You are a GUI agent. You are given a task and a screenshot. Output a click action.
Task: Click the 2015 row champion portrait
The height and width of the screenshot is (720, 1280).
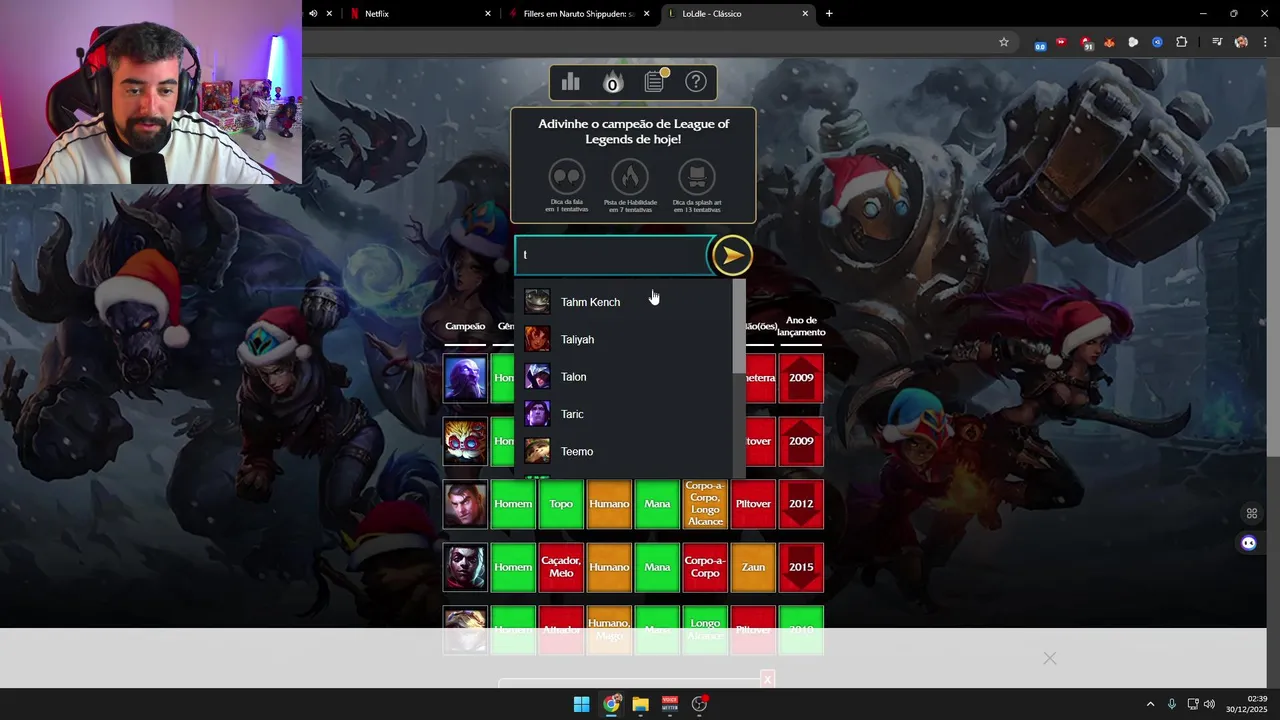tap(465, 567)
